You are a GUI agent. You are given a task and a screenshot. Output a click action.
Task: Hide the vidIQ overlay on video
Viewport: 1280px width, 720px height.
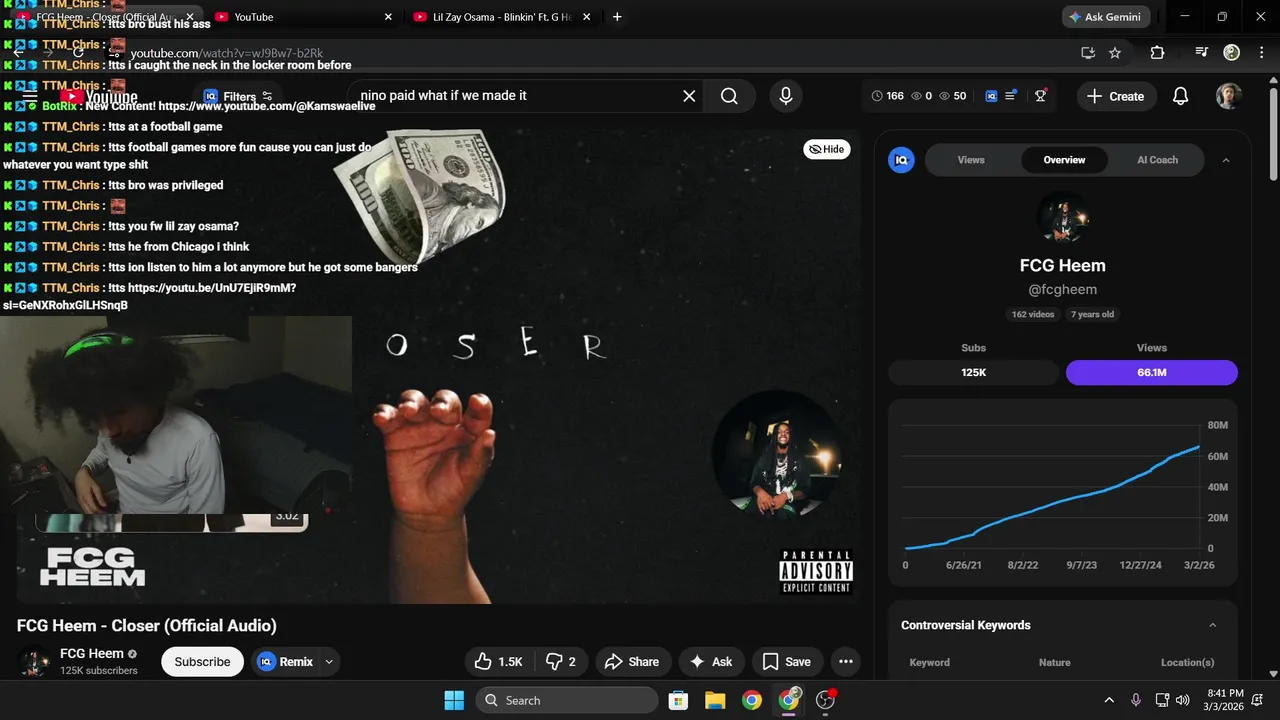[827, 149]
